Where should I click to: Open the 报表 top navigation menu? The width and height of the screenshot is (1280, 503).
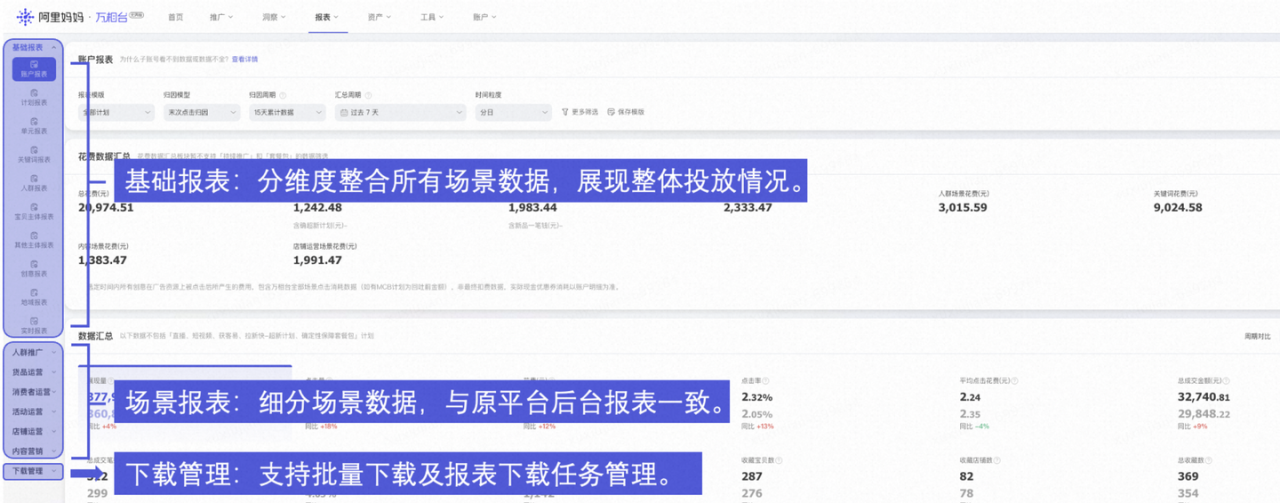[326, 17]
